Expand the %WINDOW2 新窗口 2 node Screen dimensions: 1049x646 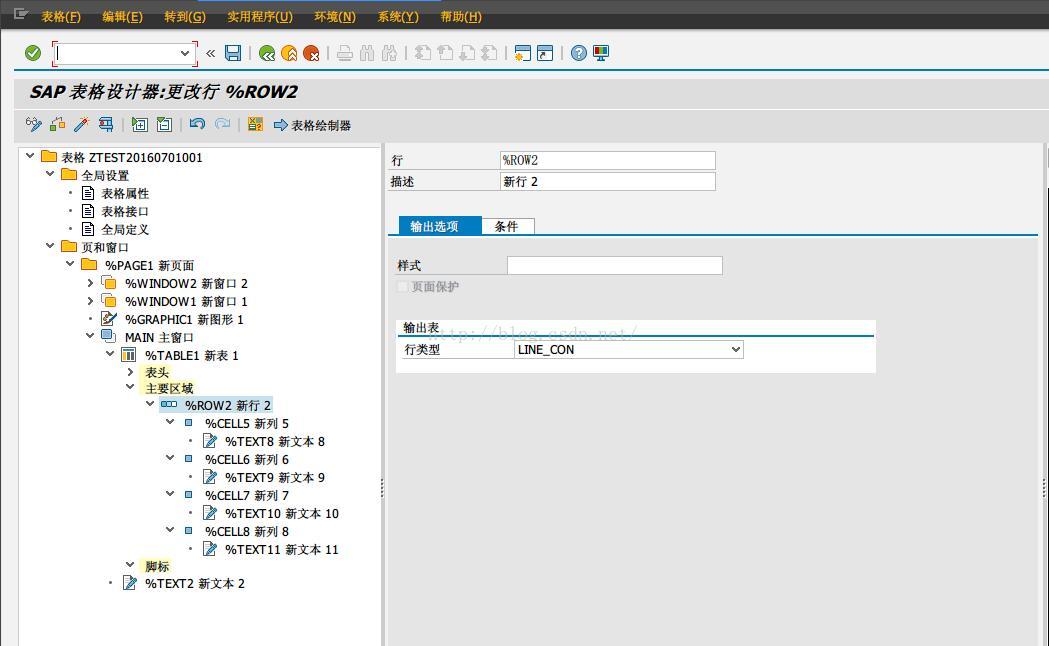pyautogui.click(x=90, y=283)
